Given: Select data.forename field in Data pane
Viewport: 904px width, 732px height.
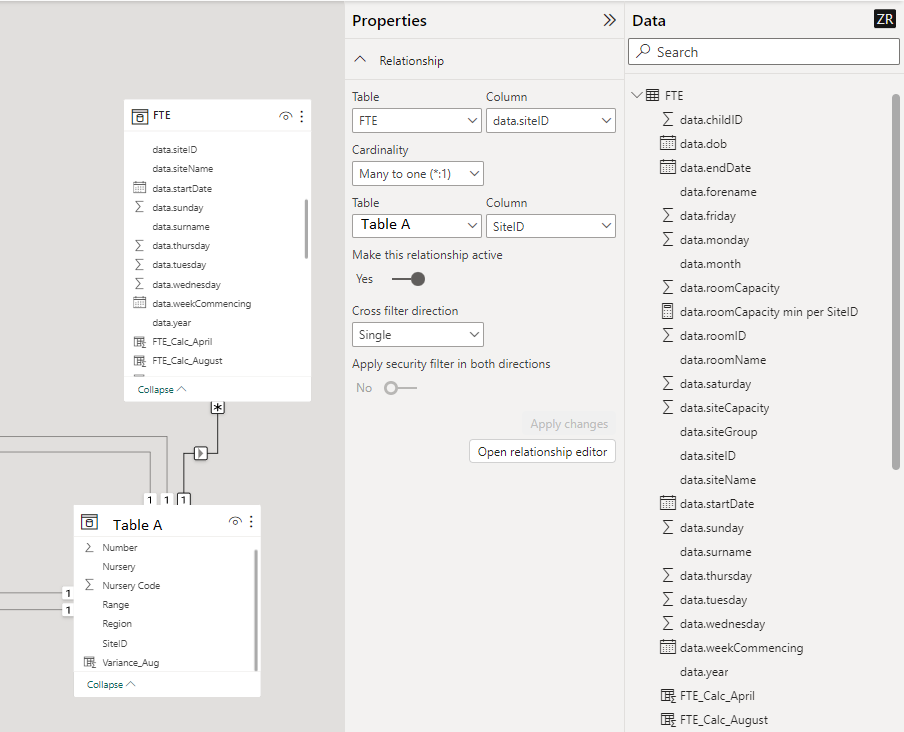Looking at the screenshot, I should pyautogui.click(x=718, y=191).
